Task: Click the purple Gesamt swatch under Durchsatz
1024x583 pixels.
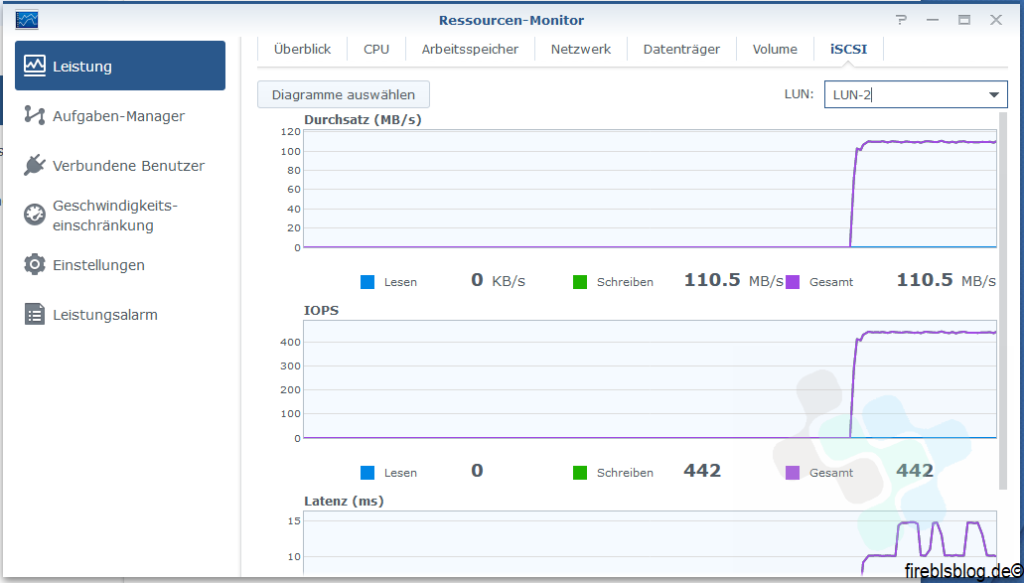Action: click(x=792, y=282)
